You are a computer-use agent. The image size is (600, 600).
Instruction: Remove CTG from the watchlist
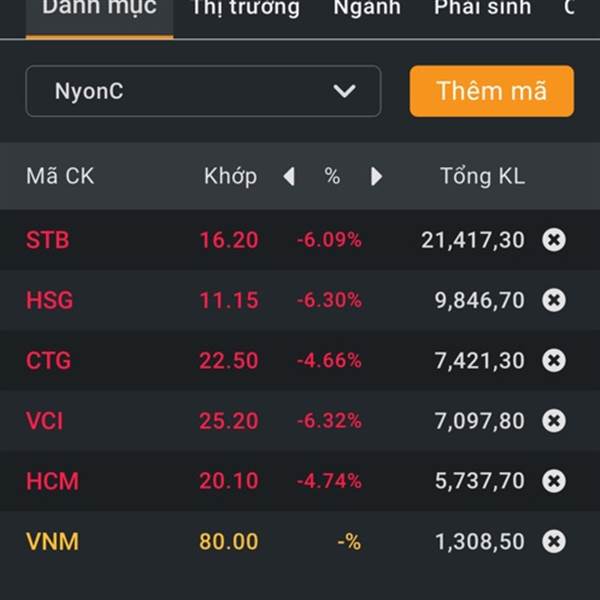pos(554,360)
